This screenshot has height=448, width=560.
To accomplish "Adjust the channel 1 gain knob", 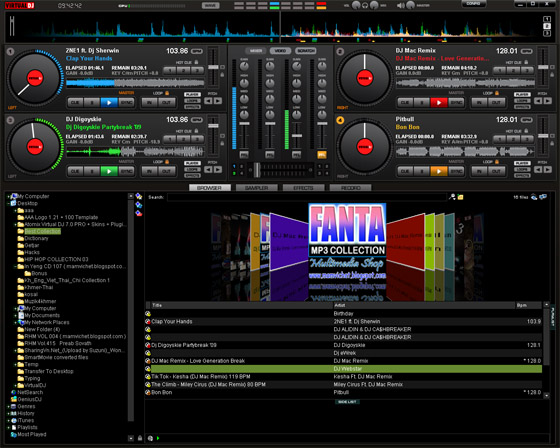I will tap(244, 66).
